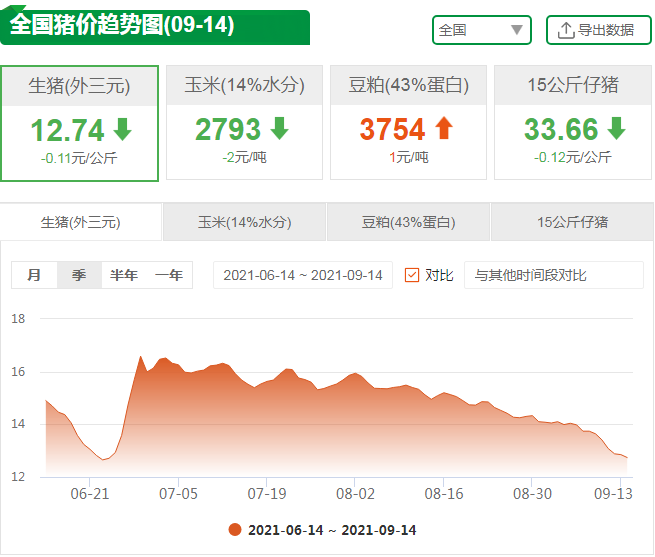Switch to the 15公斤仔猪 chart tab
The width and height of the screenshot is (655, 557).
pyautogui.click(x=573, y=222)
